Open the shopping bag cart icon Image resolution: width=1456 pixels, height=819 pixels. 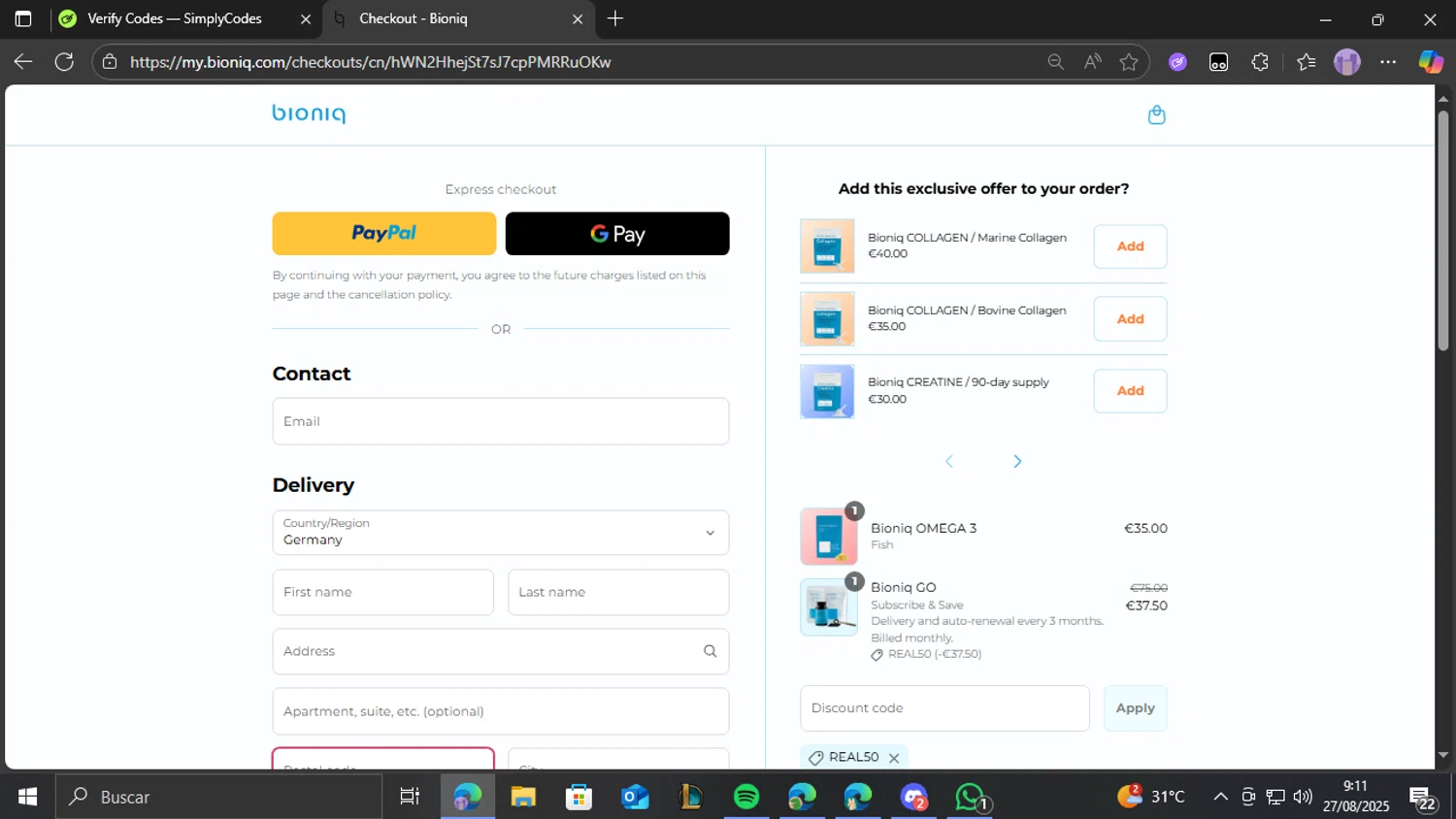(1156, 115)
